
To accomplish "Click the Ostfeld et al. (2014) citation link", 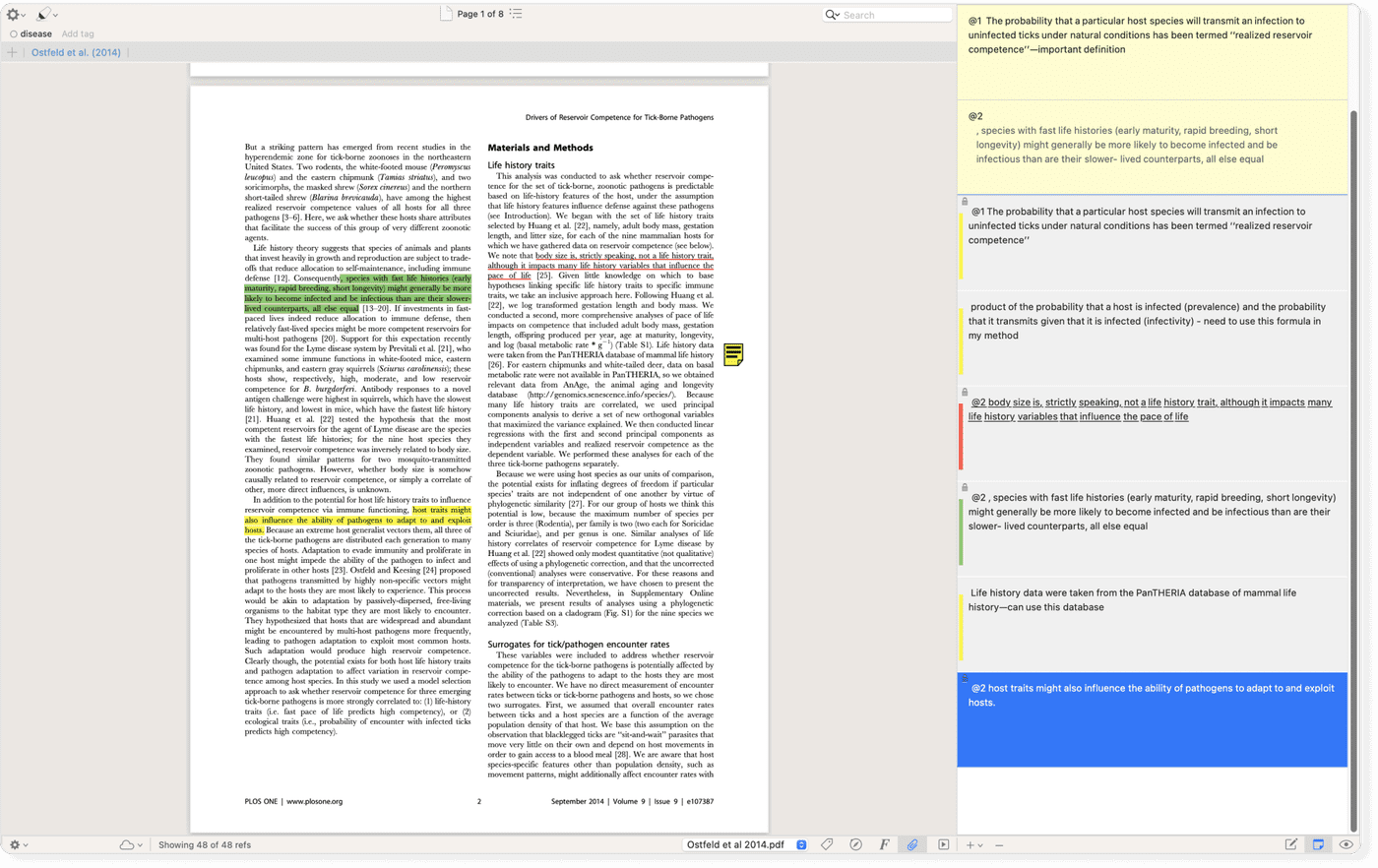I will [x=76, y=51].
